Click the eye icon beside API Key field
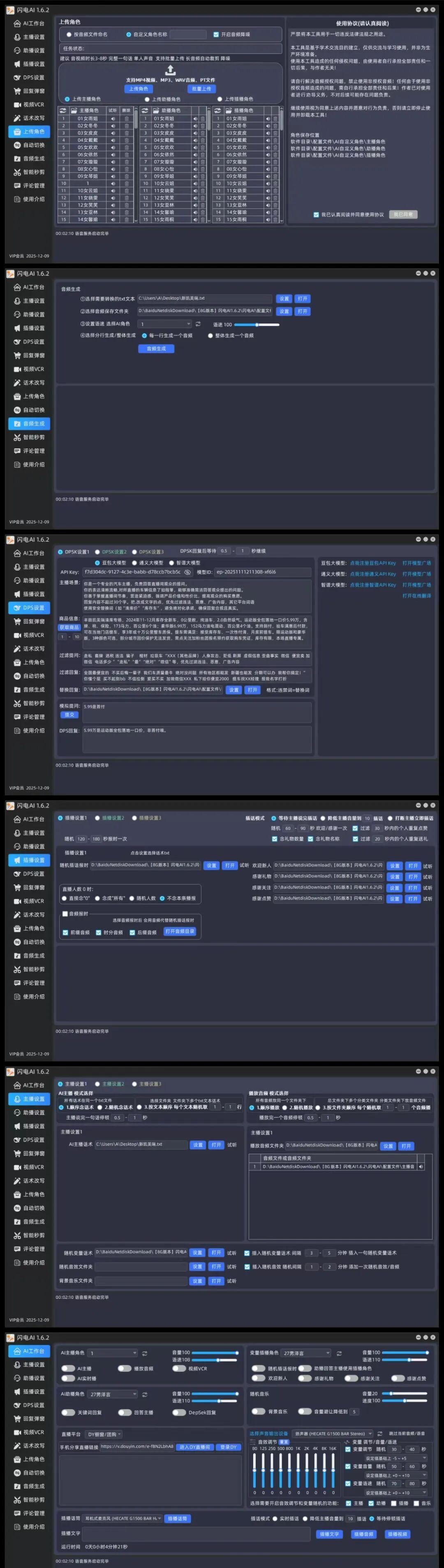444x1568 pixels. coord(187,572)
